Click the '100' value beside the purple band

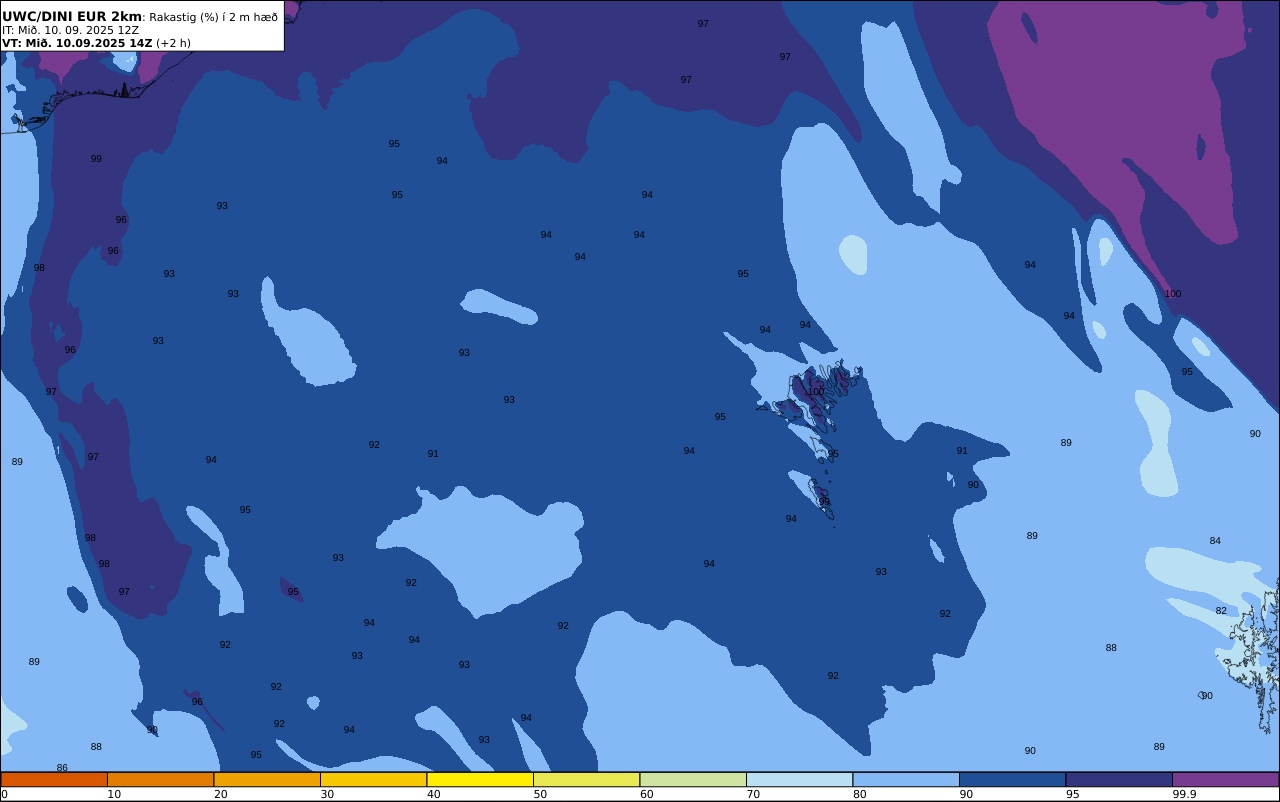[x=1173, y=294]
